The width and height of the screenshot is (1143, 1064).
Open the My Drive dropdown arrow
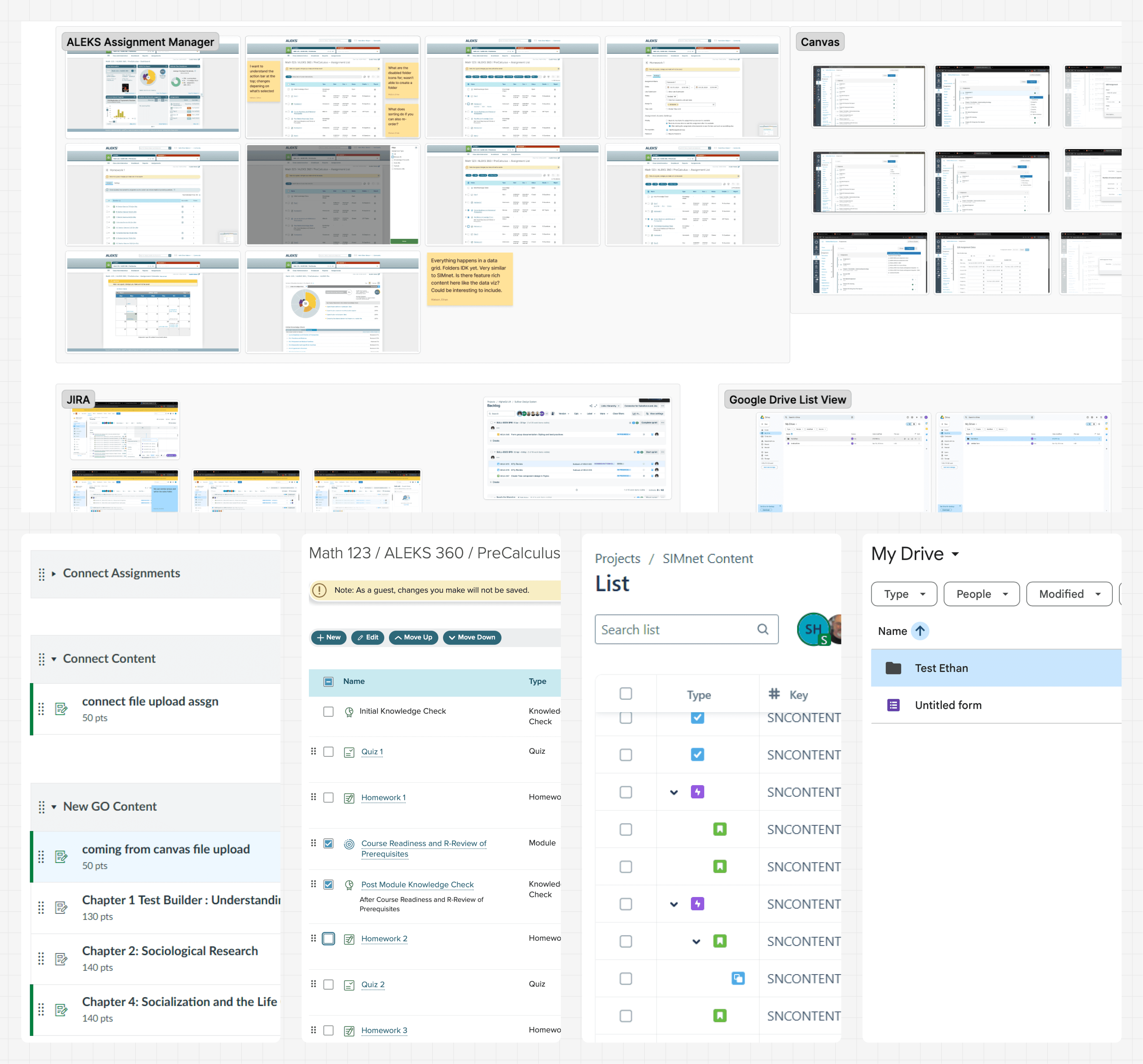point(955,554)
